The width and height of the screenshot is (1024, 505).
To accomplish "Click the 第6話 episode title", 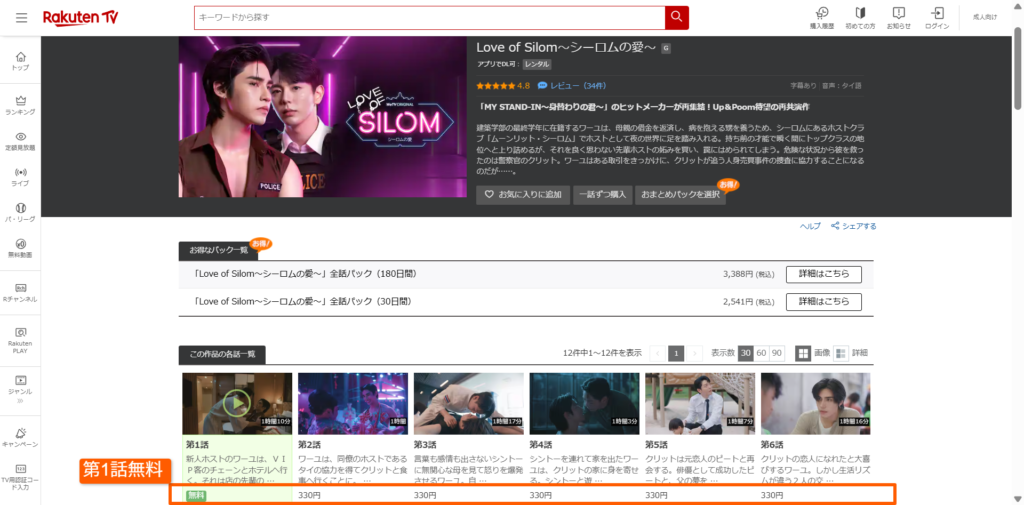I will (771, 445).
